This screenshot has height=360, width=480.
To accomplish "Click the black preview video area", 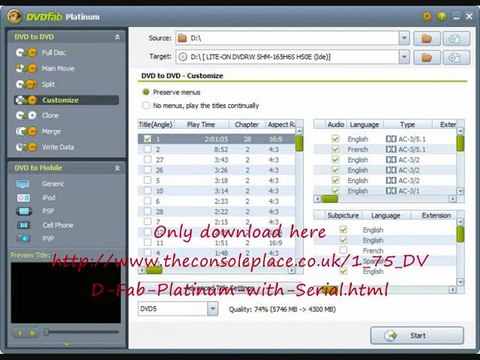I will tap(66, 293).
